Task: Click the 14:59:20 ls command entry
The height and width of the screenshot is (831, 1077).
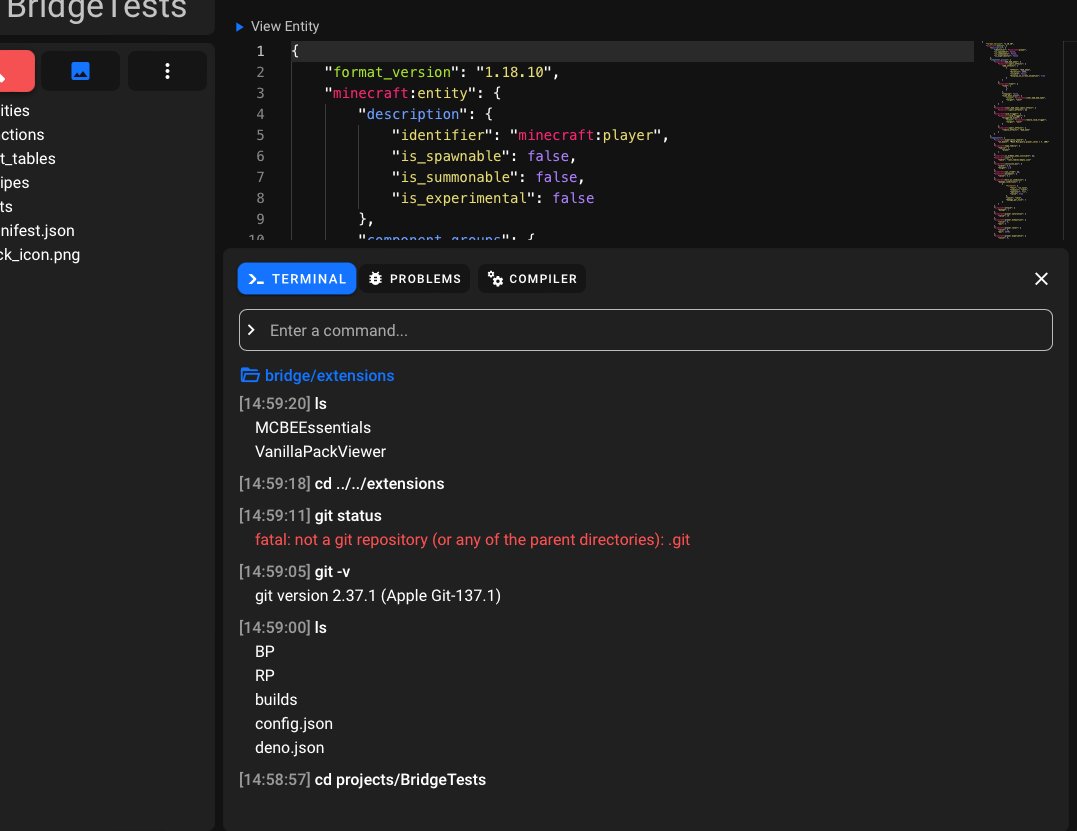Action: [x=283, y=404]
